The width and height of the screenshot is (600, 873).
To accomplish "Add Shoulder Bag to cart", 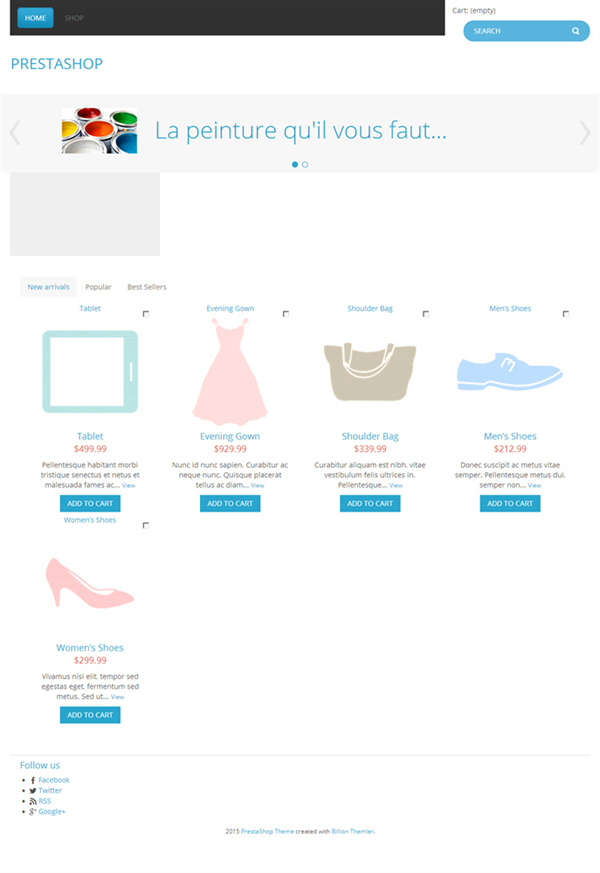I will tap(370, 503).
